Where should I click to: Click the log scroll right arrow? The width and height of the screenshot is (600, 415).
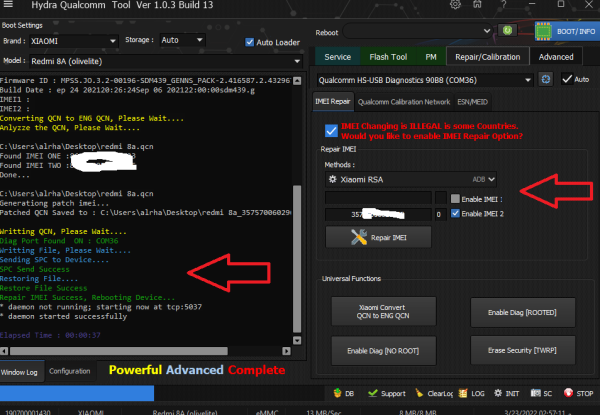point(286,351)
